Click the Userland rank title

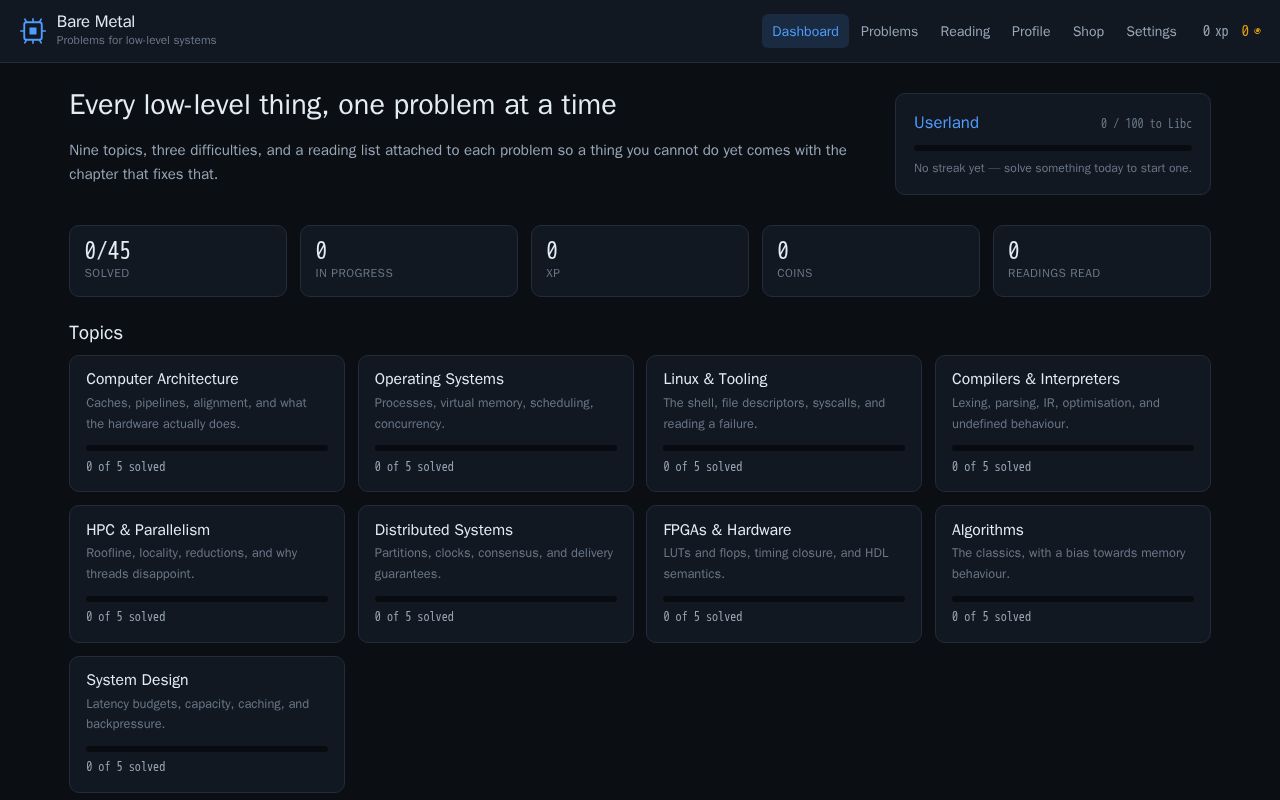pos(946,122)
